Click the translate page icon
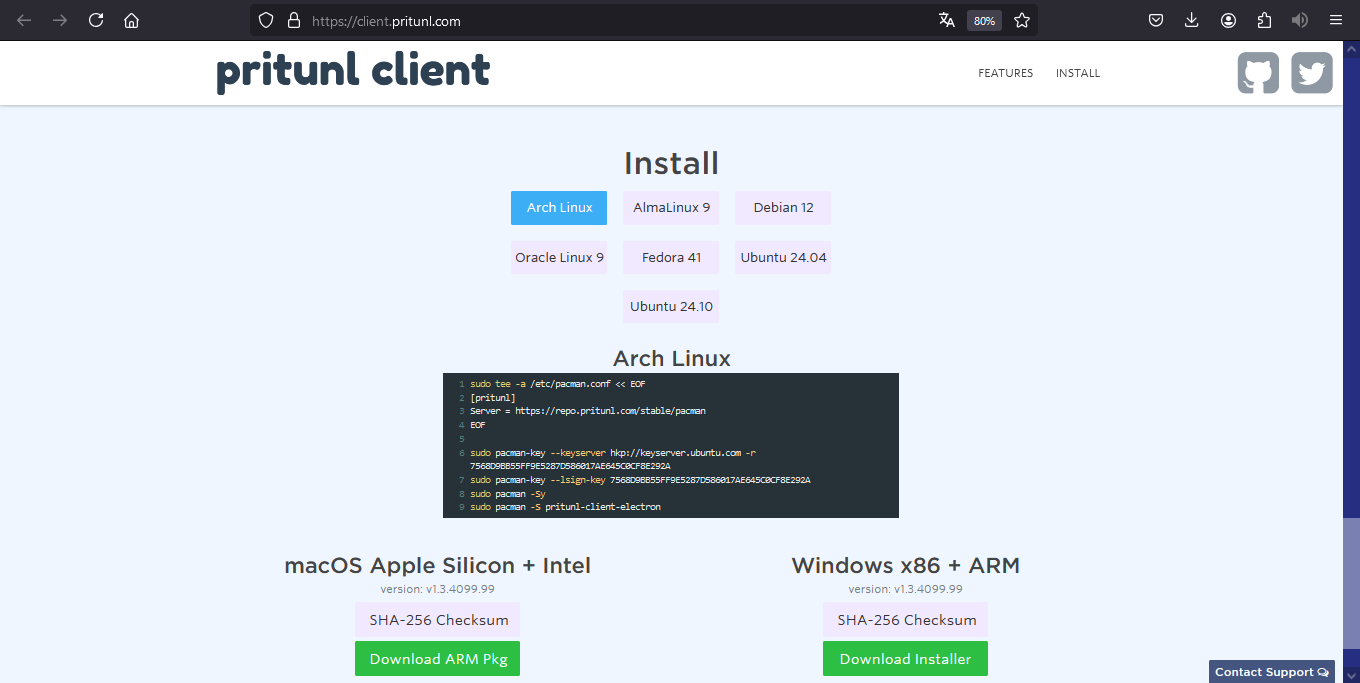Image resolution: width=1360 pixels, height=683 pixels. click(x=947, y=20)
